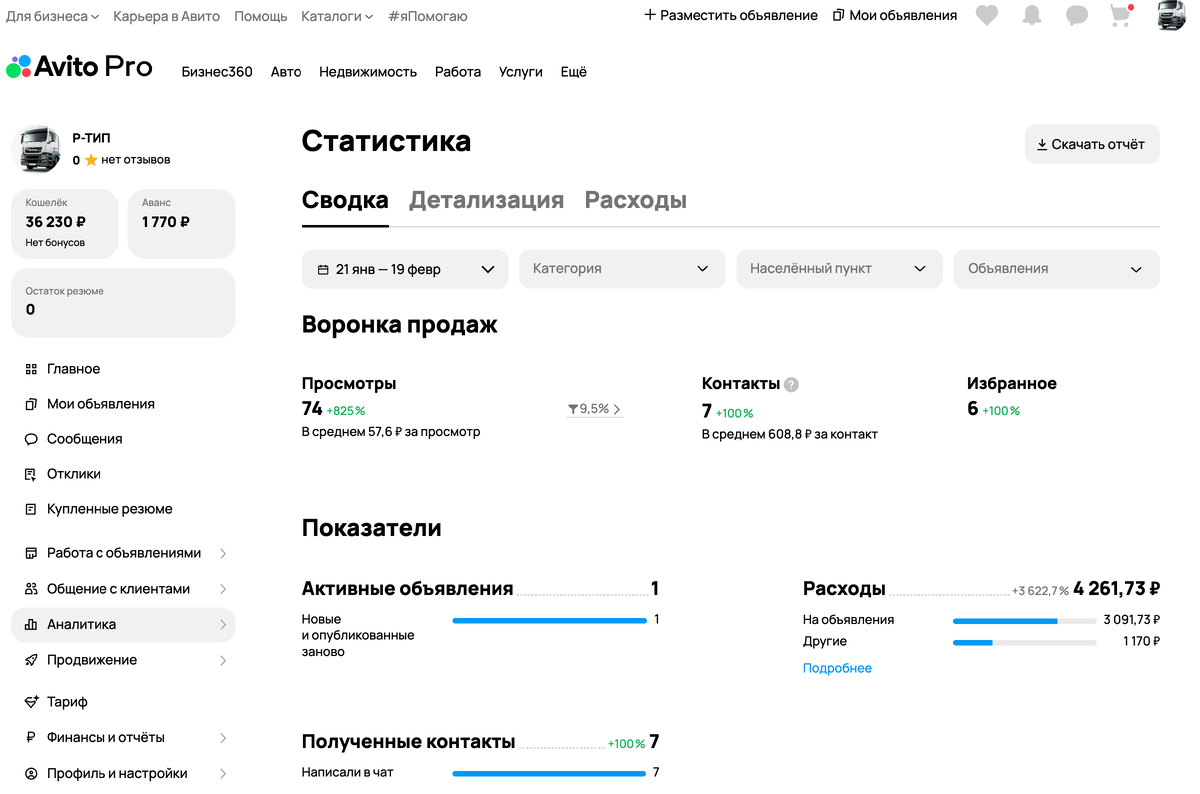Open the Населённый пункт filter dropdown
Image resolution: width=1200 pixels, height=794 pixels.
pyautogui.click(x=839, y=269)
